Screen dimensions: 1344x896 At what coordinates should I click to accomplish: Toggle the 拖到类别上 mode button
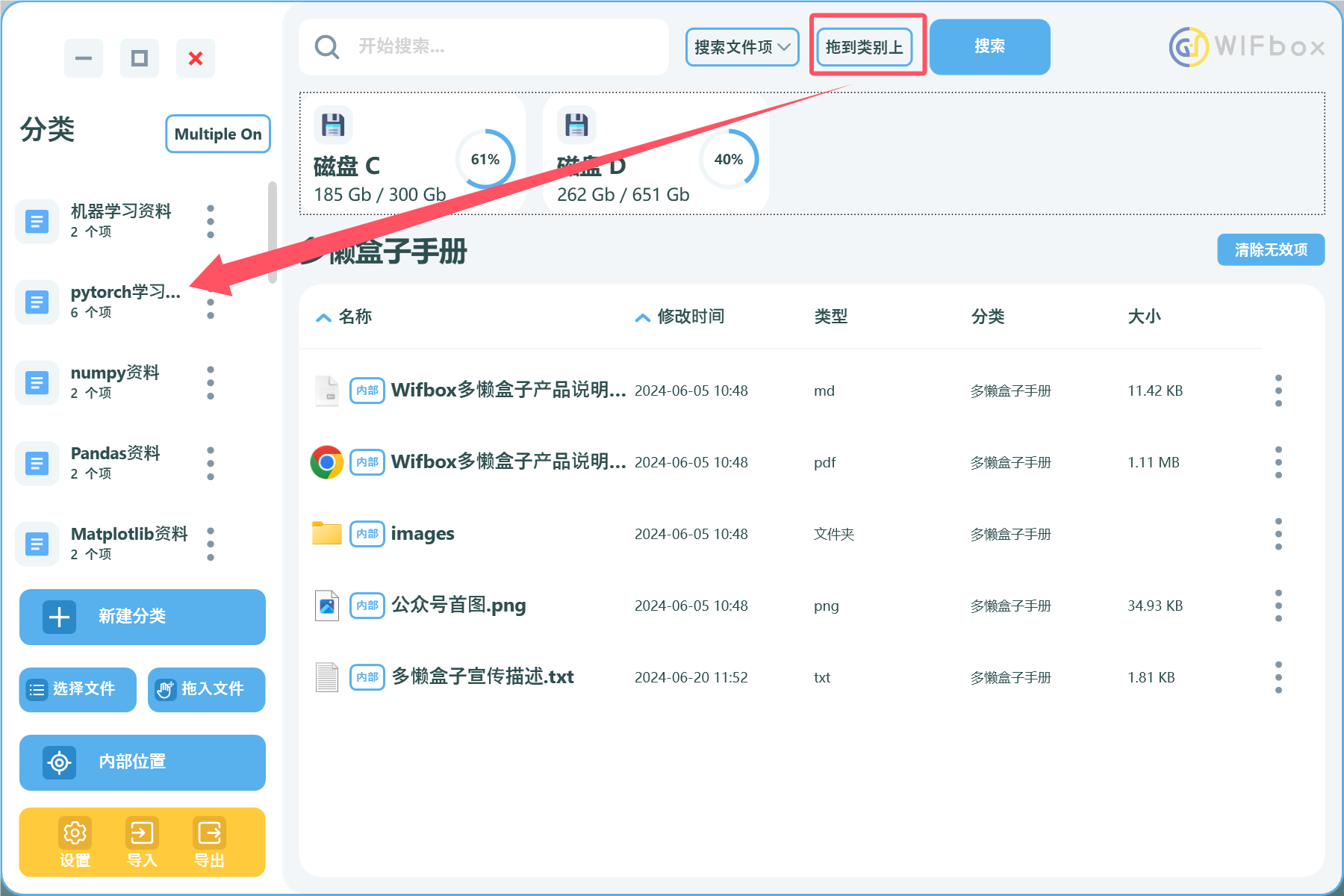point(864,47)
